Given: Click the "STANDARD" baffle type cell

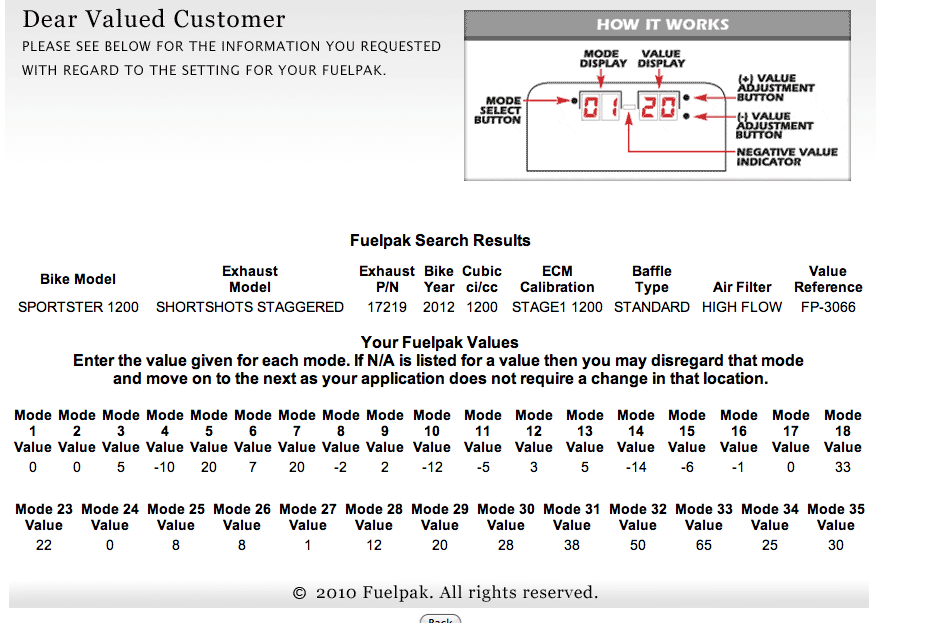Looking at the screenshot, I should tap(651, 307).
